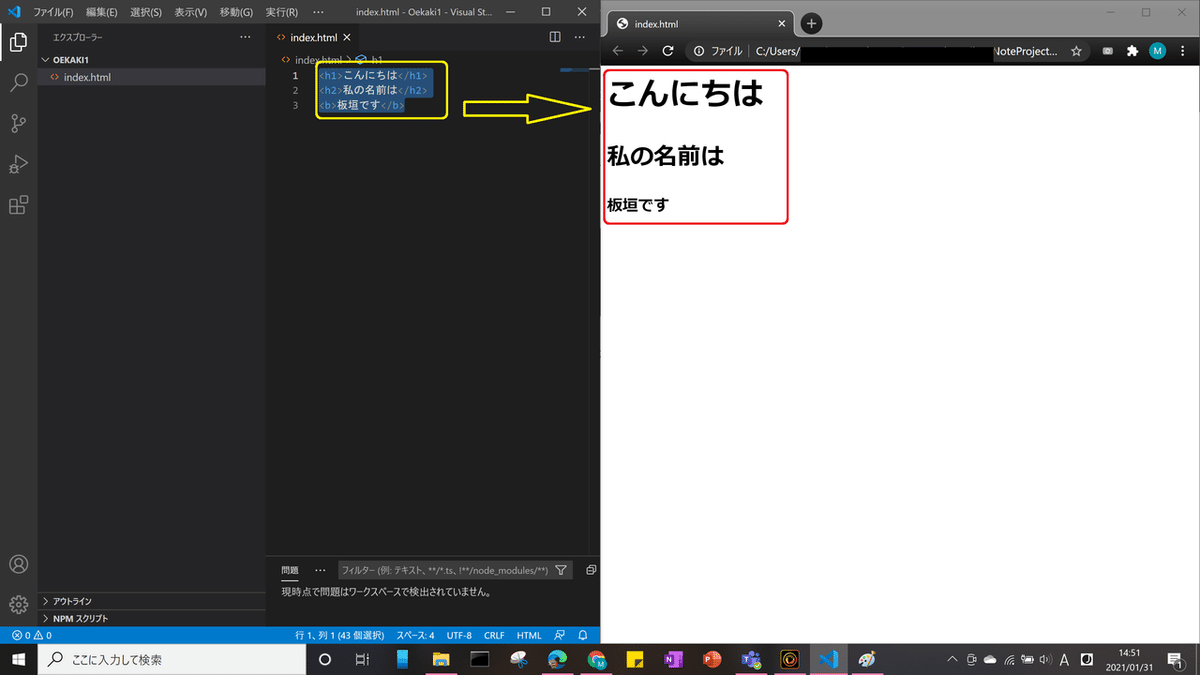Open the Extensions view
1200x675 pixels.
point(18,204)
